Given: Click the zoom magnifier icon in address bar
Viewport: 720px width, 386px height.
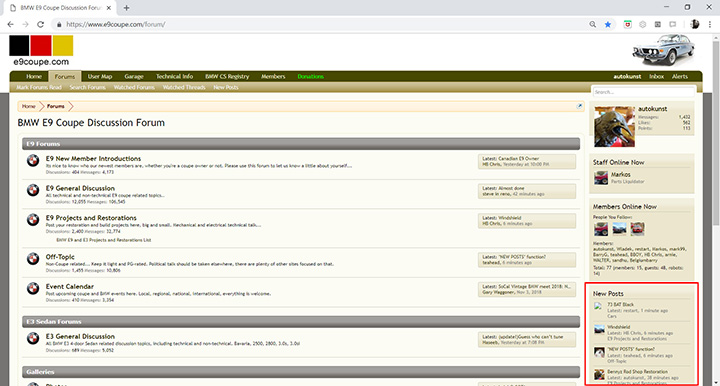Looking at the screenshot, I should coord(593,24).
